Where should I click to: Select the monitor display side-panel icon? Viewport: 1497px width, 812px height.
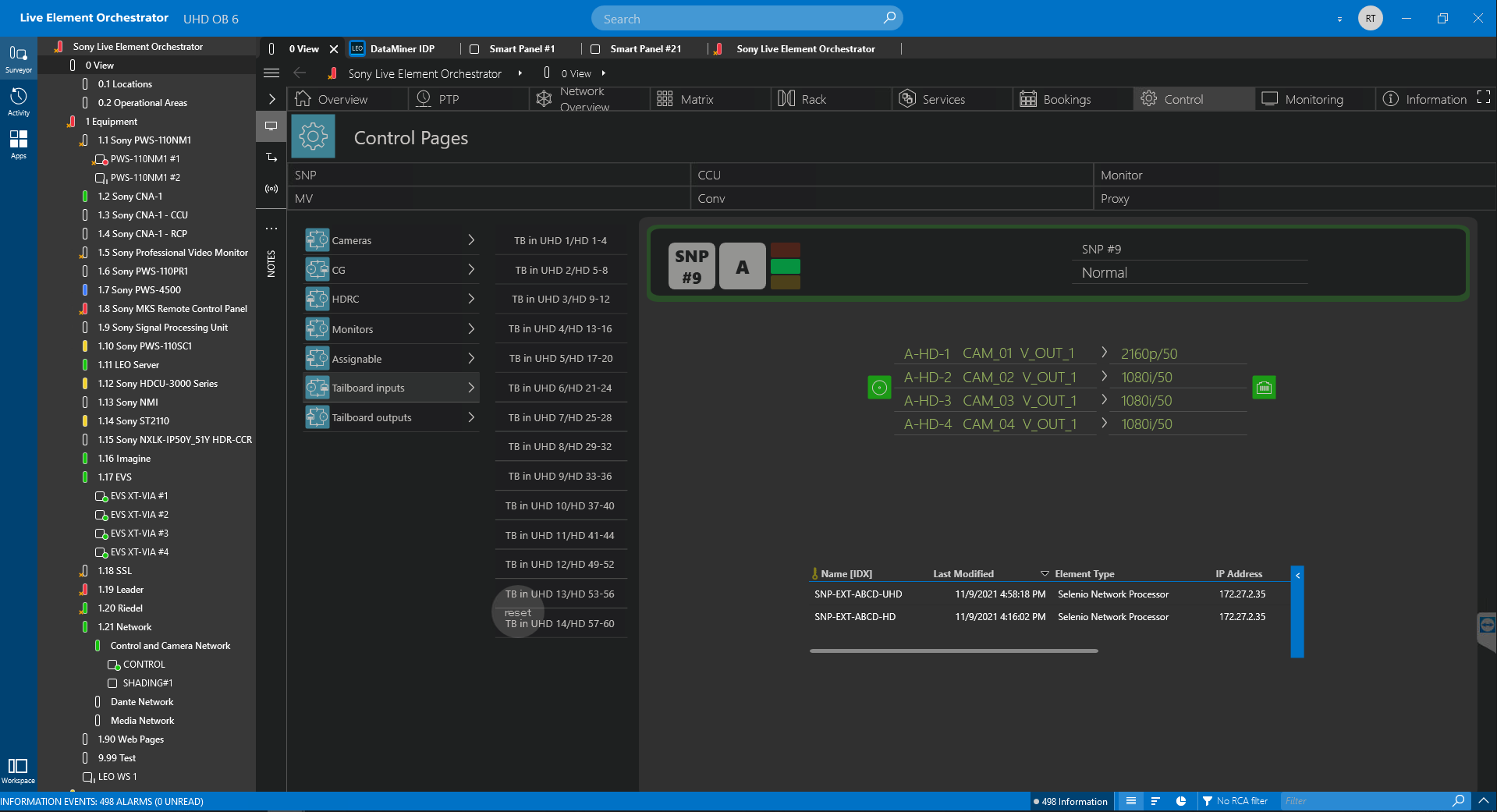[271, 126]
